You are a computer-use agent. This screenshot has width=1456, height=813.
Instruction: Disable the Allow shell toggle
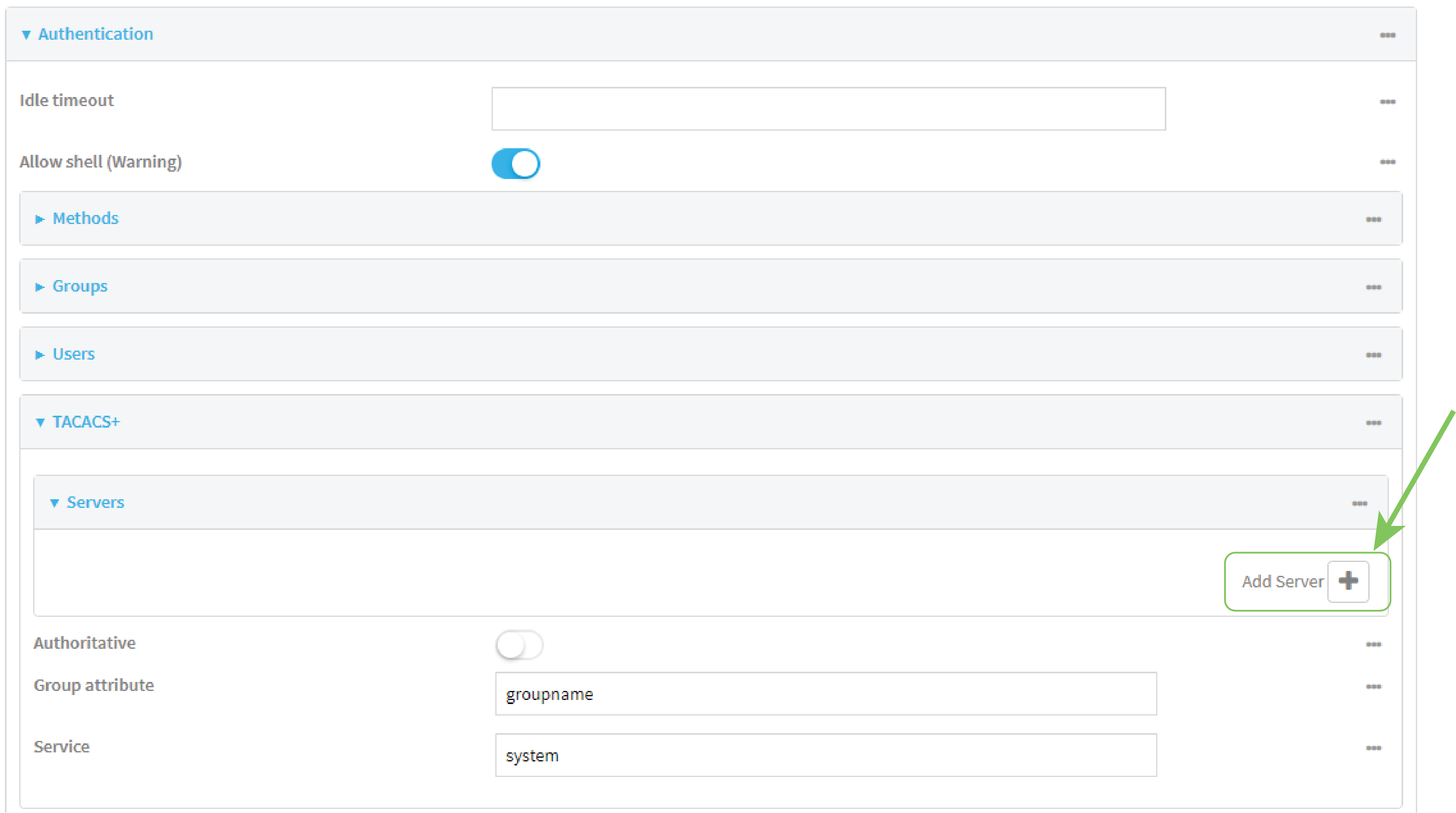click(x=515, y=163)
